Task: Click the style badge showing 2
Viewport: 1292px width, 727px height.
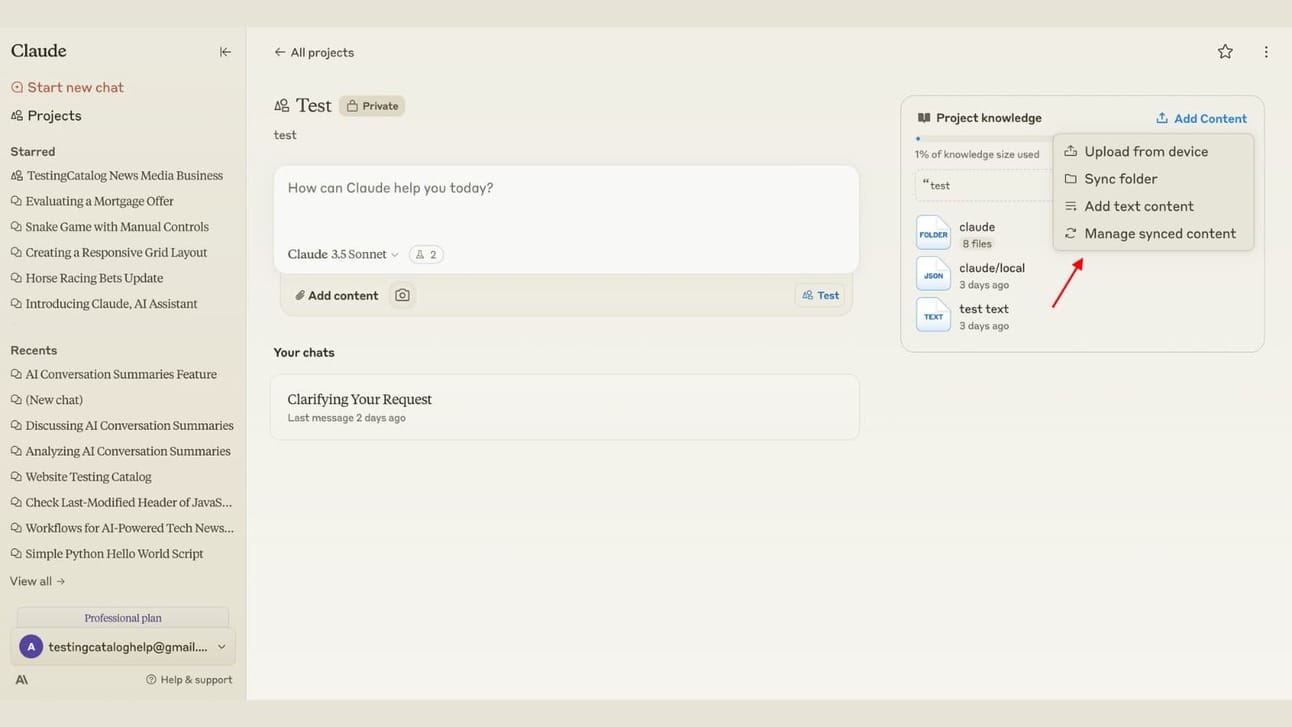Action: pos(426,254)
